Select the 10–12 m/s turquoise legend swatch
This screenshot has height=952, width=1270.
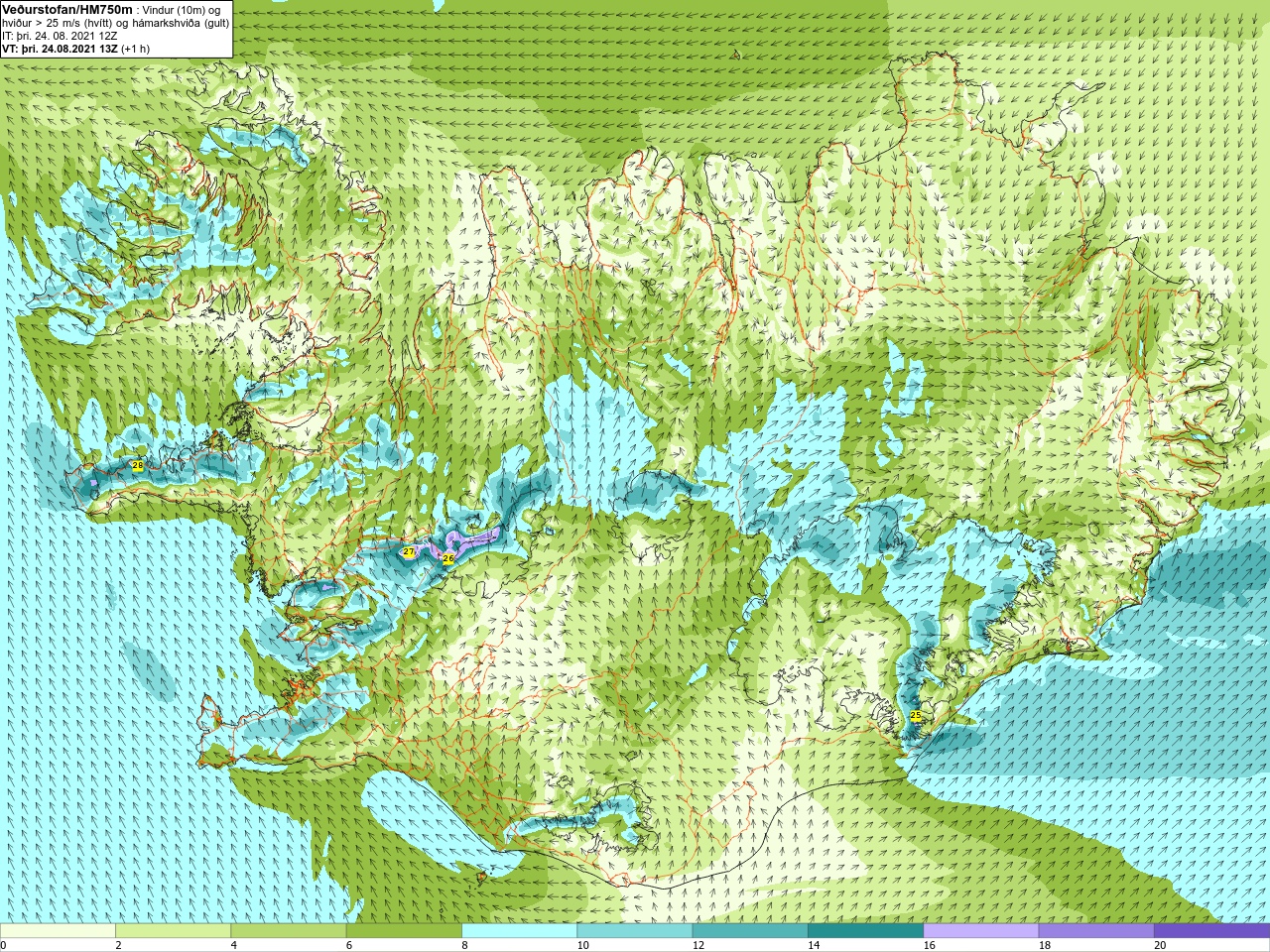[x=634, y=931]
